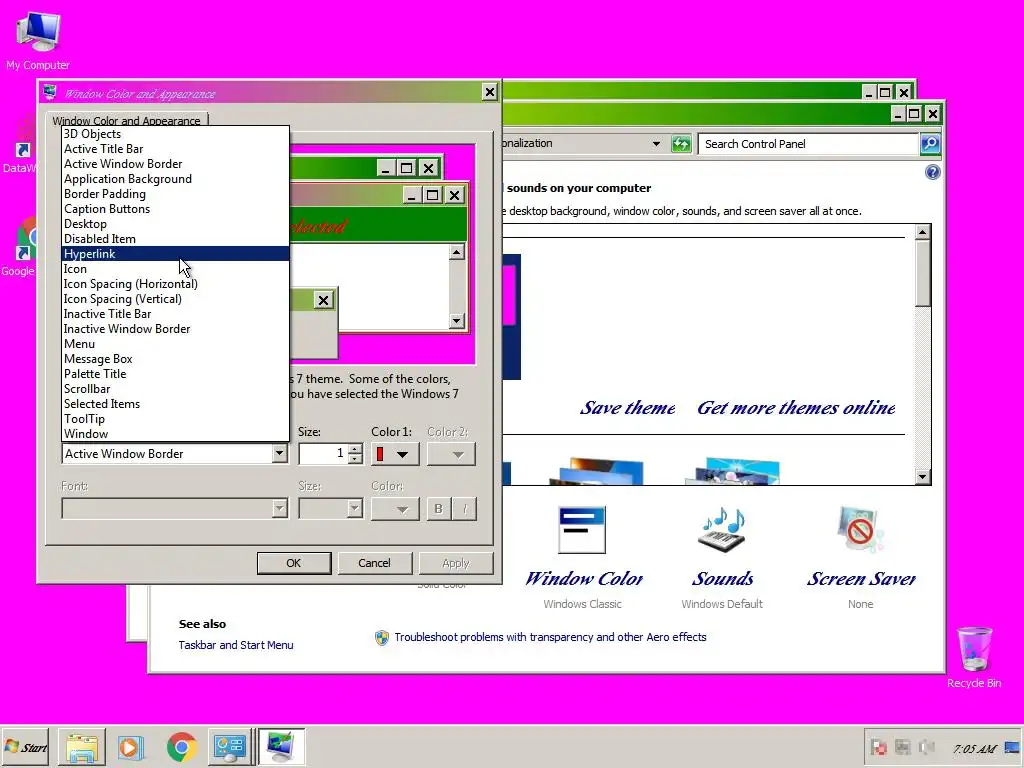
Task: Click the green refresh icon by address bar
Action: (x=681, y=144)
